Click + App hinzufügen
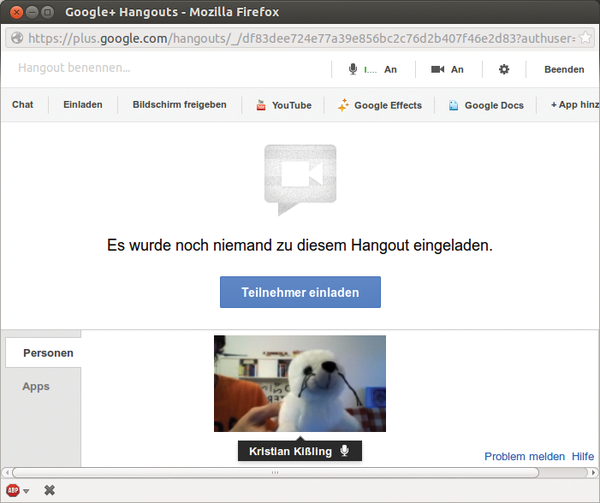The width and height of the screenshot is (600, 503). coord(570,105)
